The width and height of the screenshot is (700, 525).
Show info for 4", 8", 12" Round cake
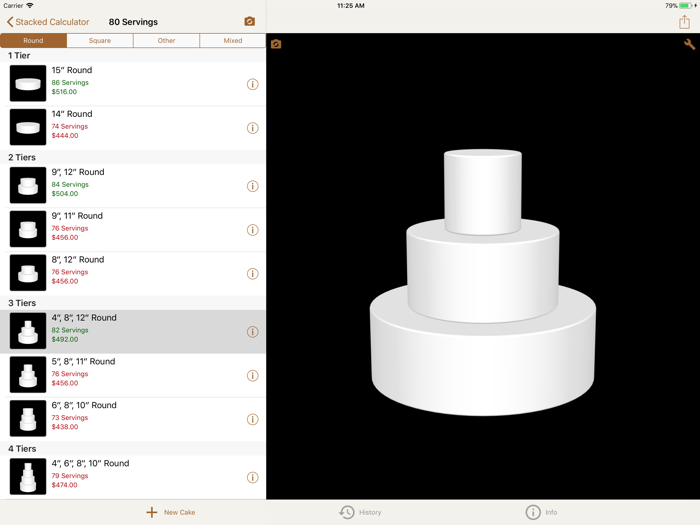click(x=253, y=332)
